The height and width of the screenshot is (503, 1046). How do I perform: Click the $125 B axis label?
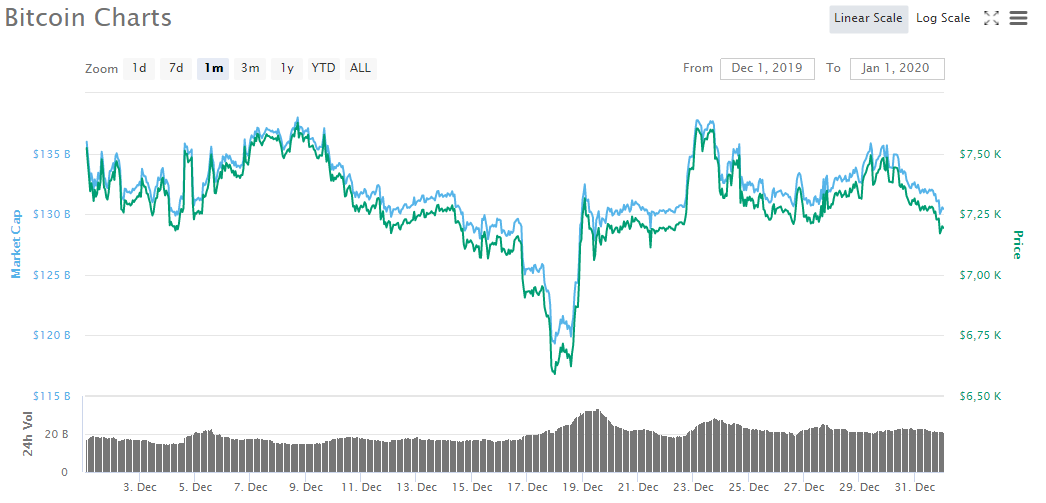pyautogui.click(x=52, y=275)
